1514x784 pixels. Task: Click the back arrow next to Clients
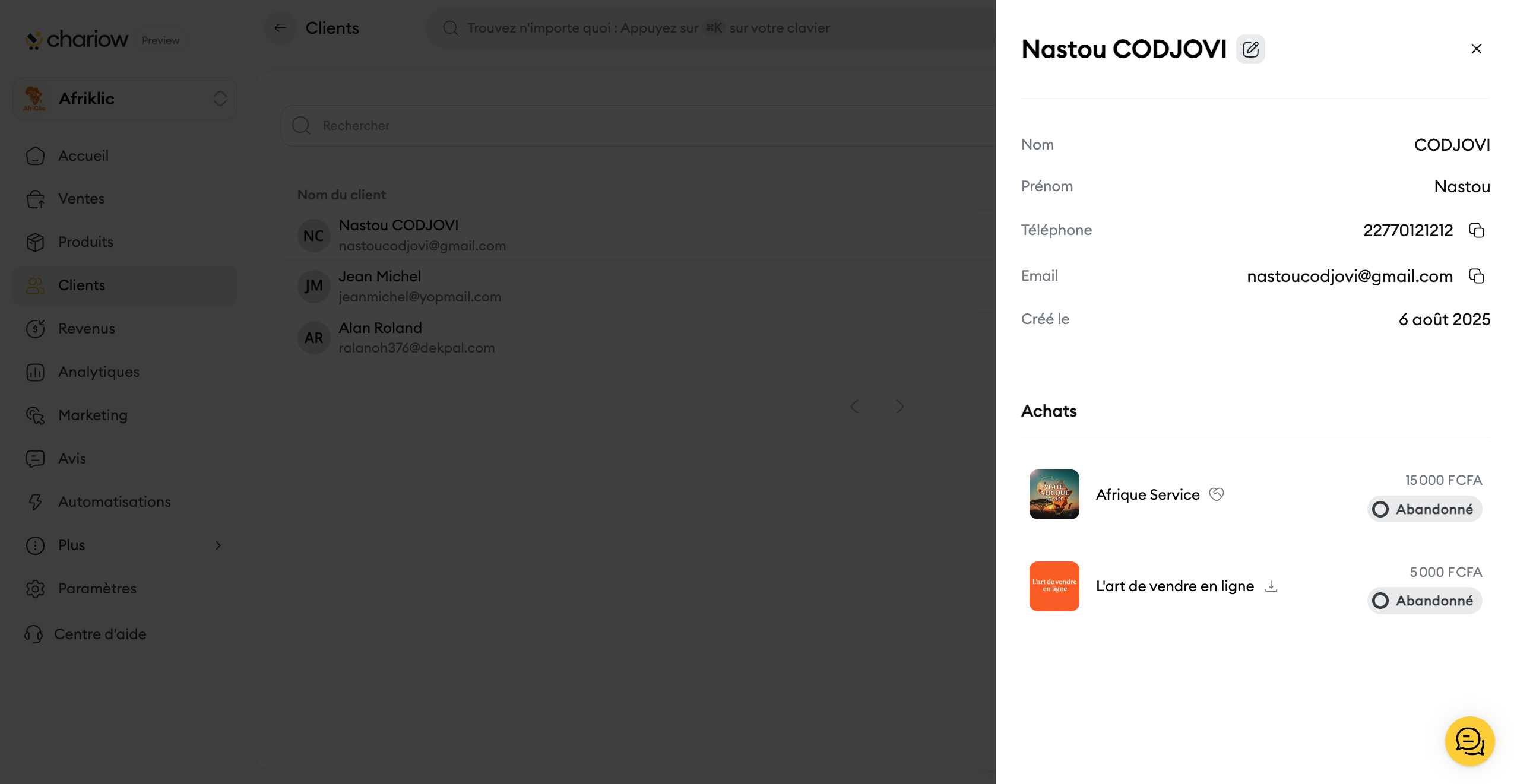280,28
